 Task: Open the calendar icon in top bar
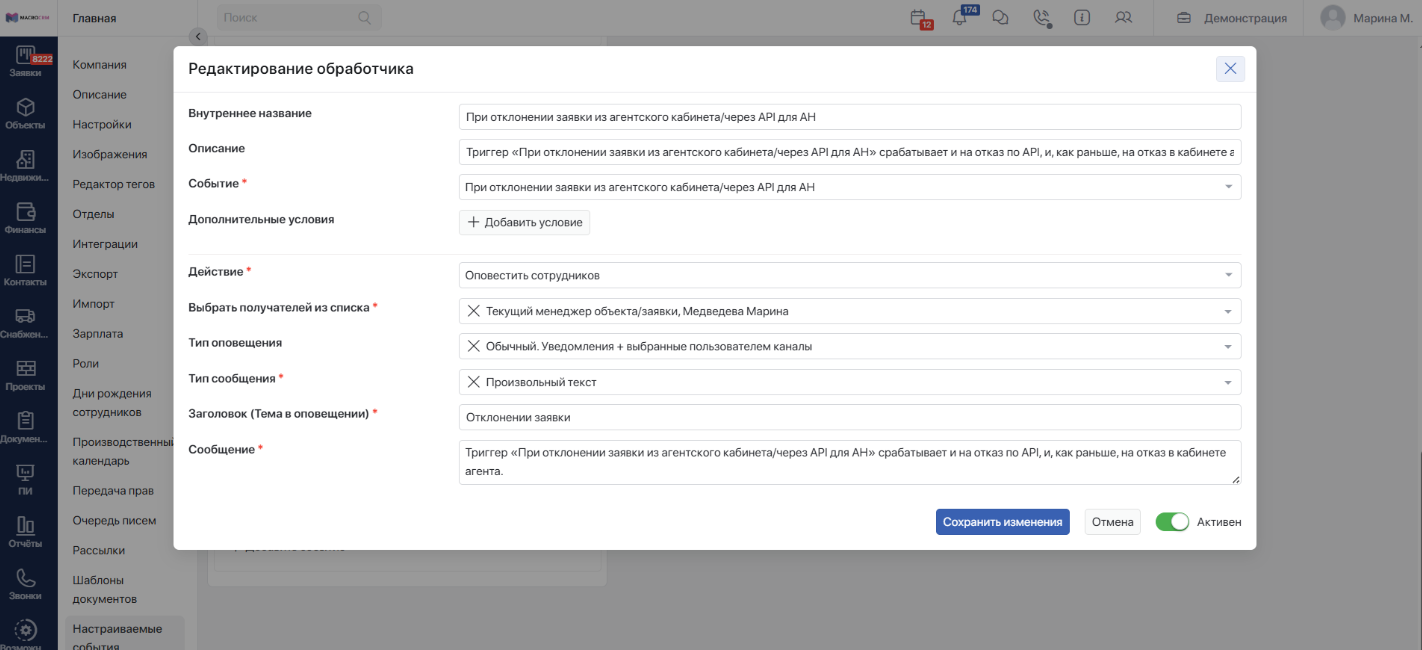[x=918, y=17]
